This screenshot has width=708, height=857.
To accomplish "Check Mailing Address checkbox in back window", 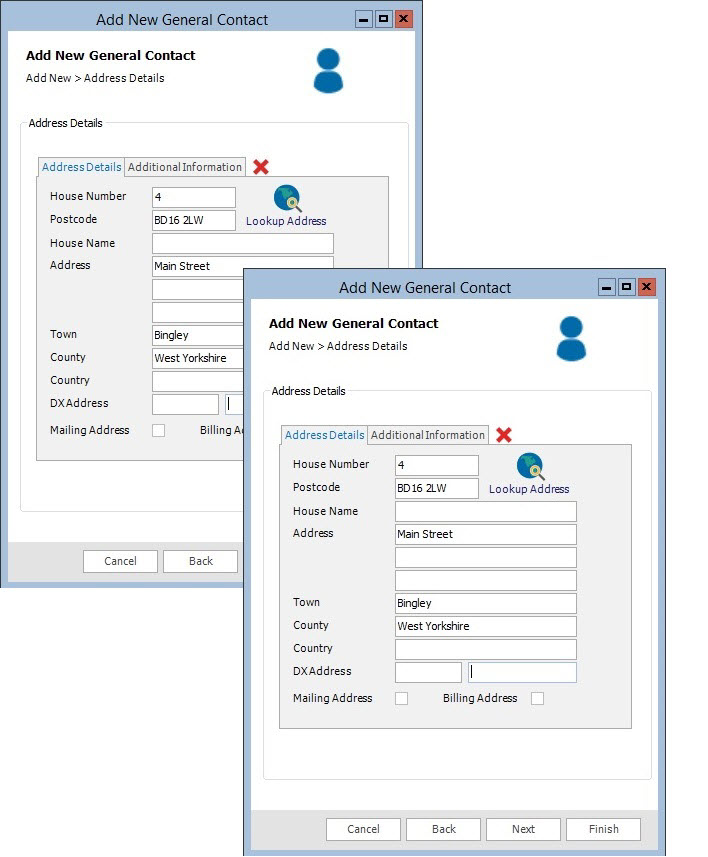I will [158, 431].
